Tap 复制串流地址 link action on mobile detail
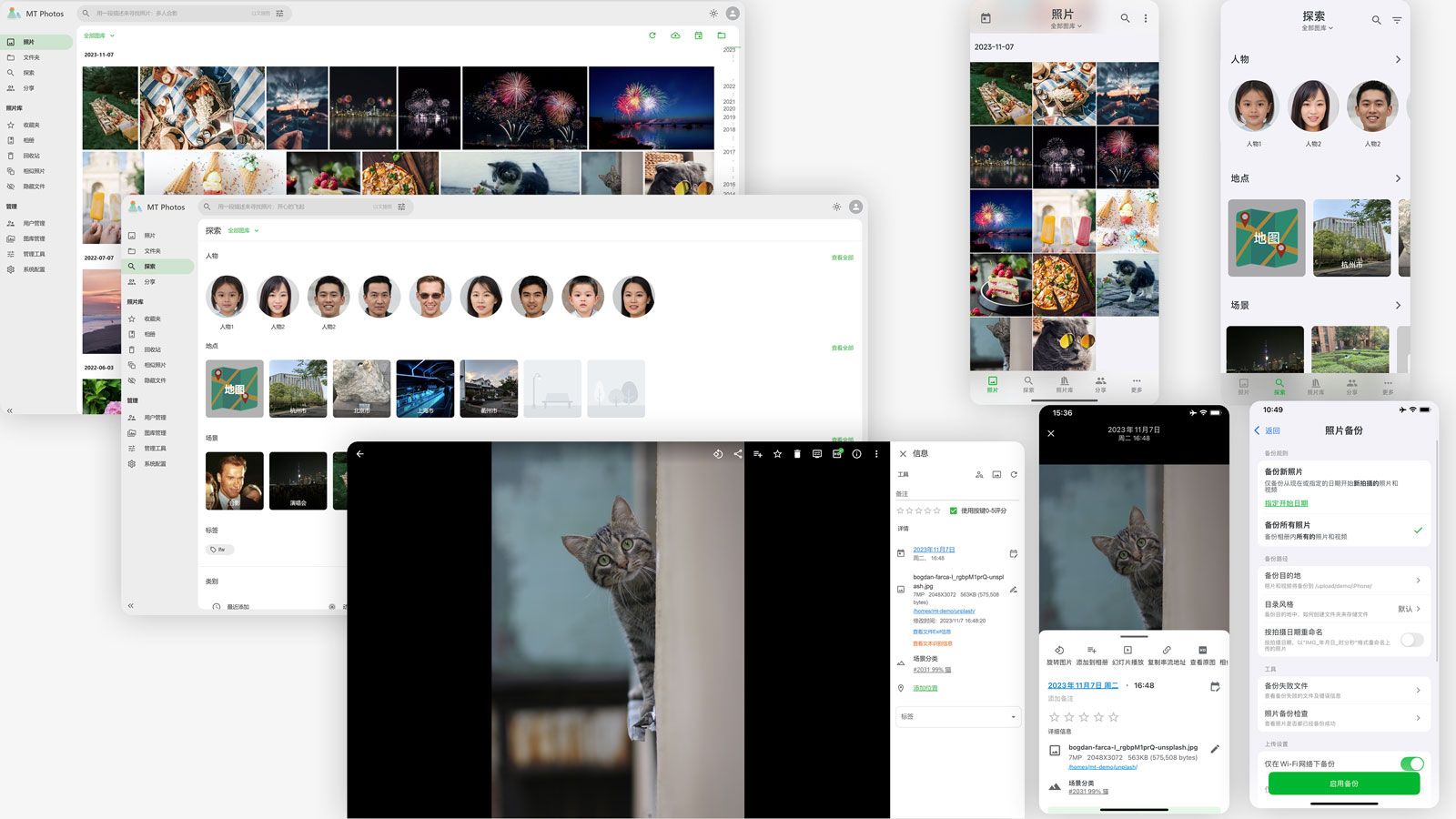 (x=1167, y=655)
